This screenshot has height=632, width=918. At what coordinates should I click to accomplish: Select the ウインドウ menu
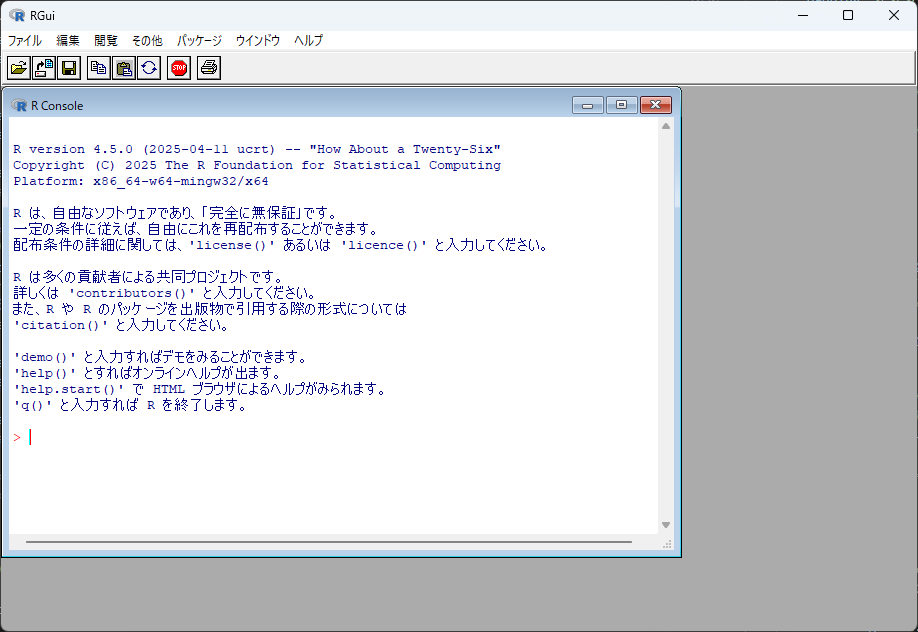(258, 41)
